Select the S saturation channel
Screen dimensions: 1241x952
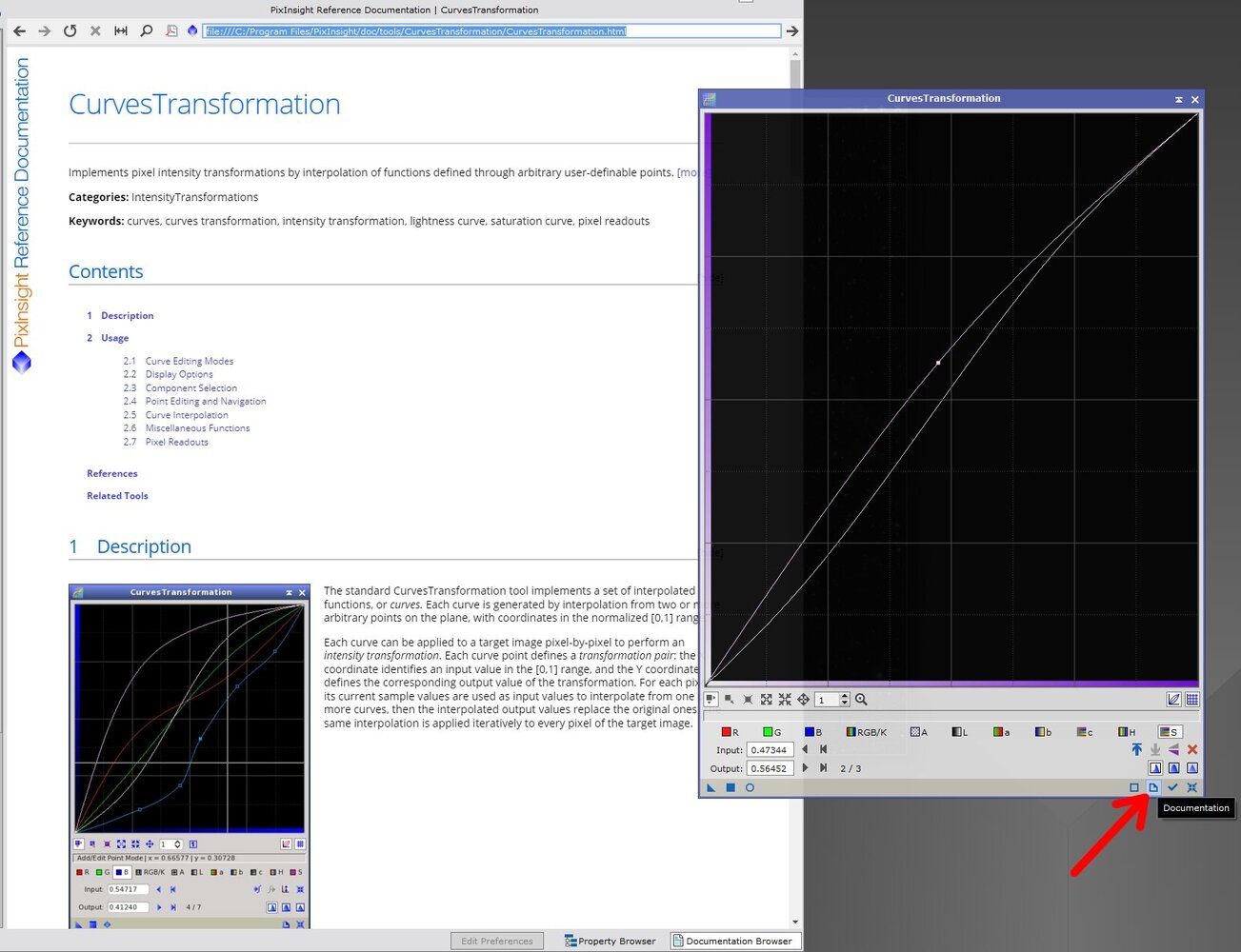point(1169,732)
